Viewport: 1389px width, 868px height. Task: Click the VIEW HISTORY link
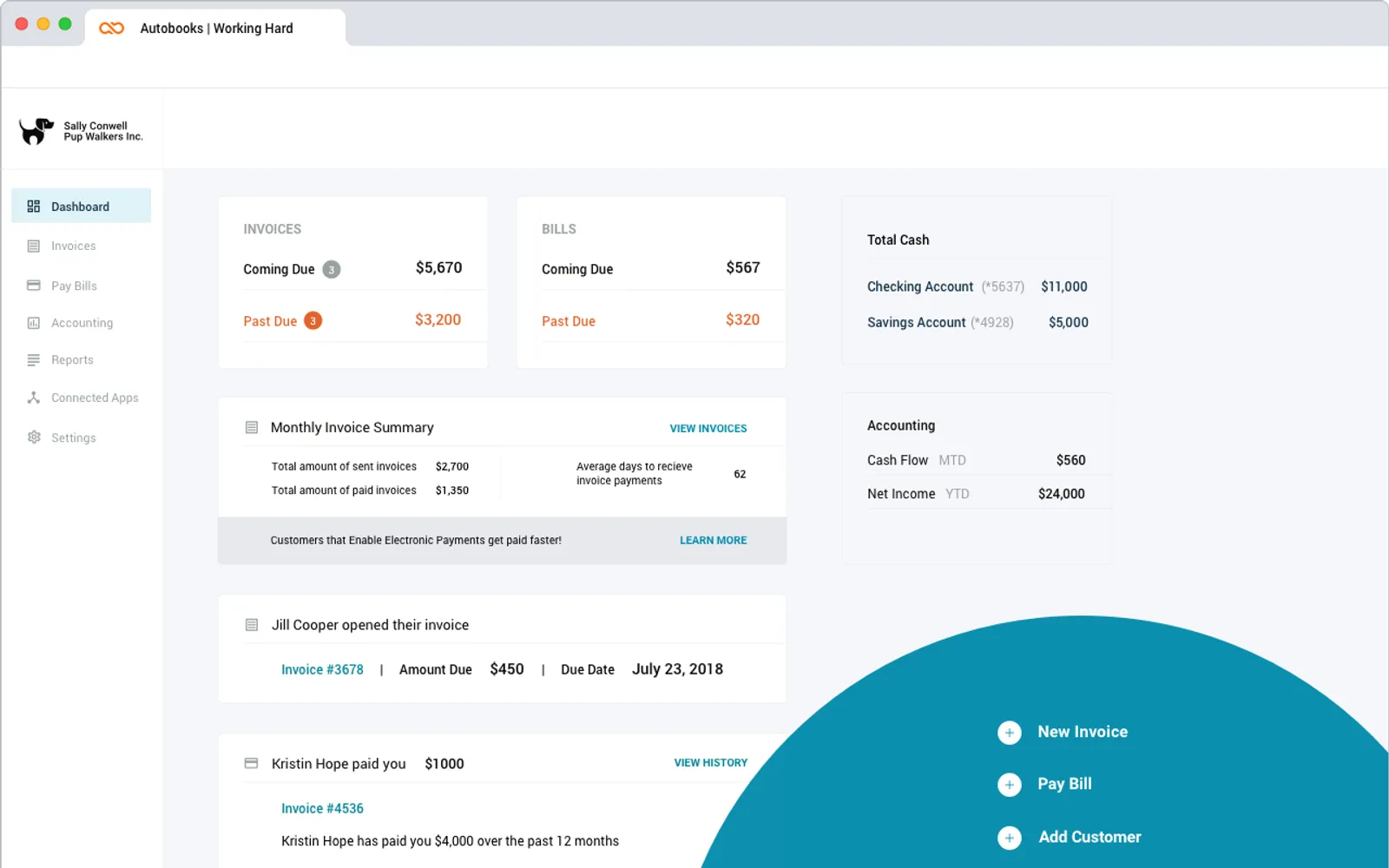[x=711, y=763]
